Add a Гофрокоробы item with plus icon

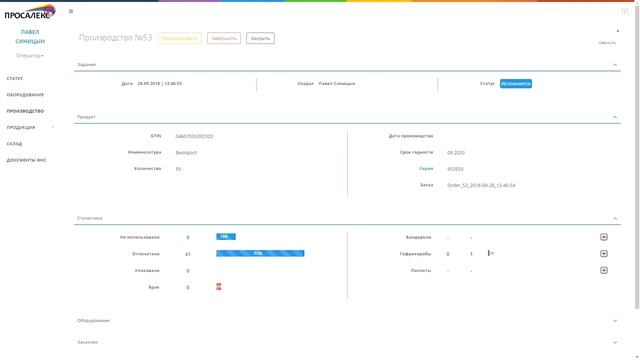pos(604,254)
